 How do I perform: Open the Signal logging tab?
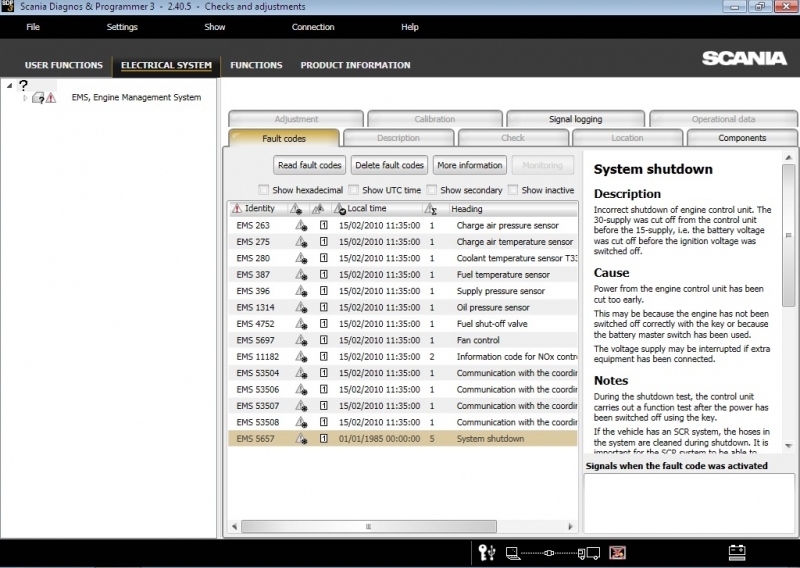coord(576,119)
